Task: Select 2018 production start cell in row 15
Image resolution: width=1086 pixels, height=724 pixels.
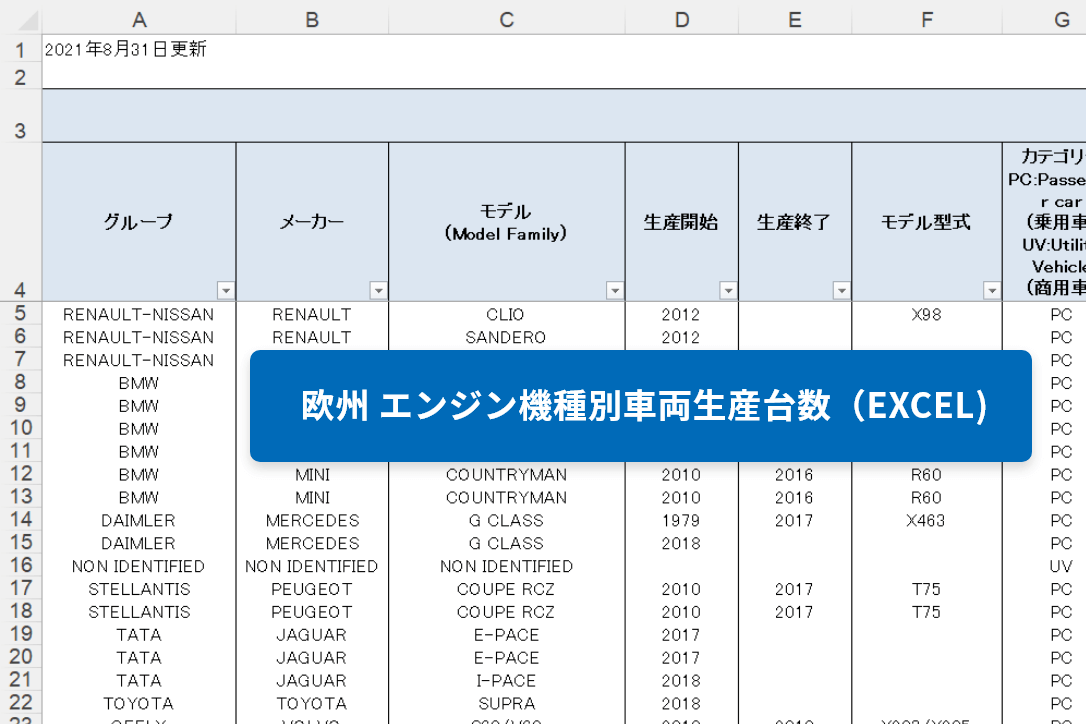Action: point(682,543)
